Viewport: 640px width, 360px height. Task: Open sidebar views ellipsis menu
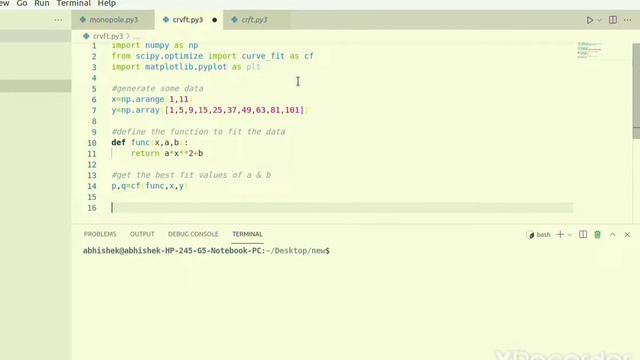coord(58,20)
